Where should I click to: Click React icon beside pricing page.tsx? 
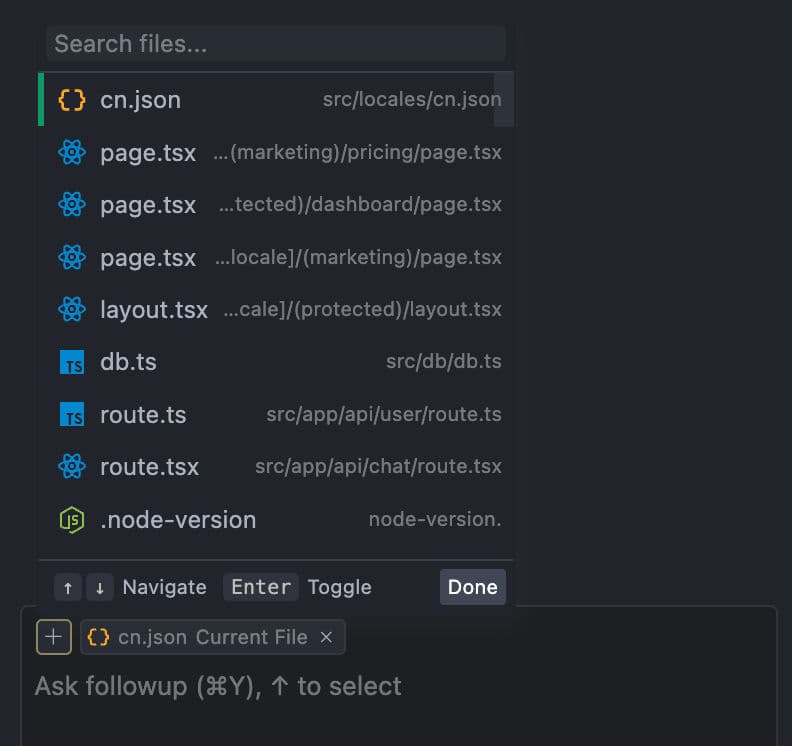(72, 153)
